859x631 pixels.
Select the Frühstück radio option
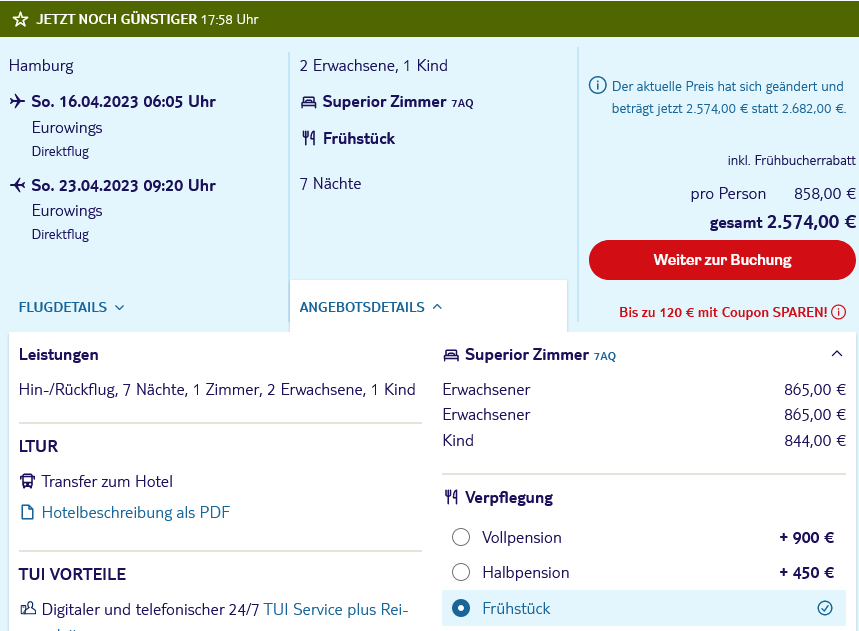pos(461,608)
